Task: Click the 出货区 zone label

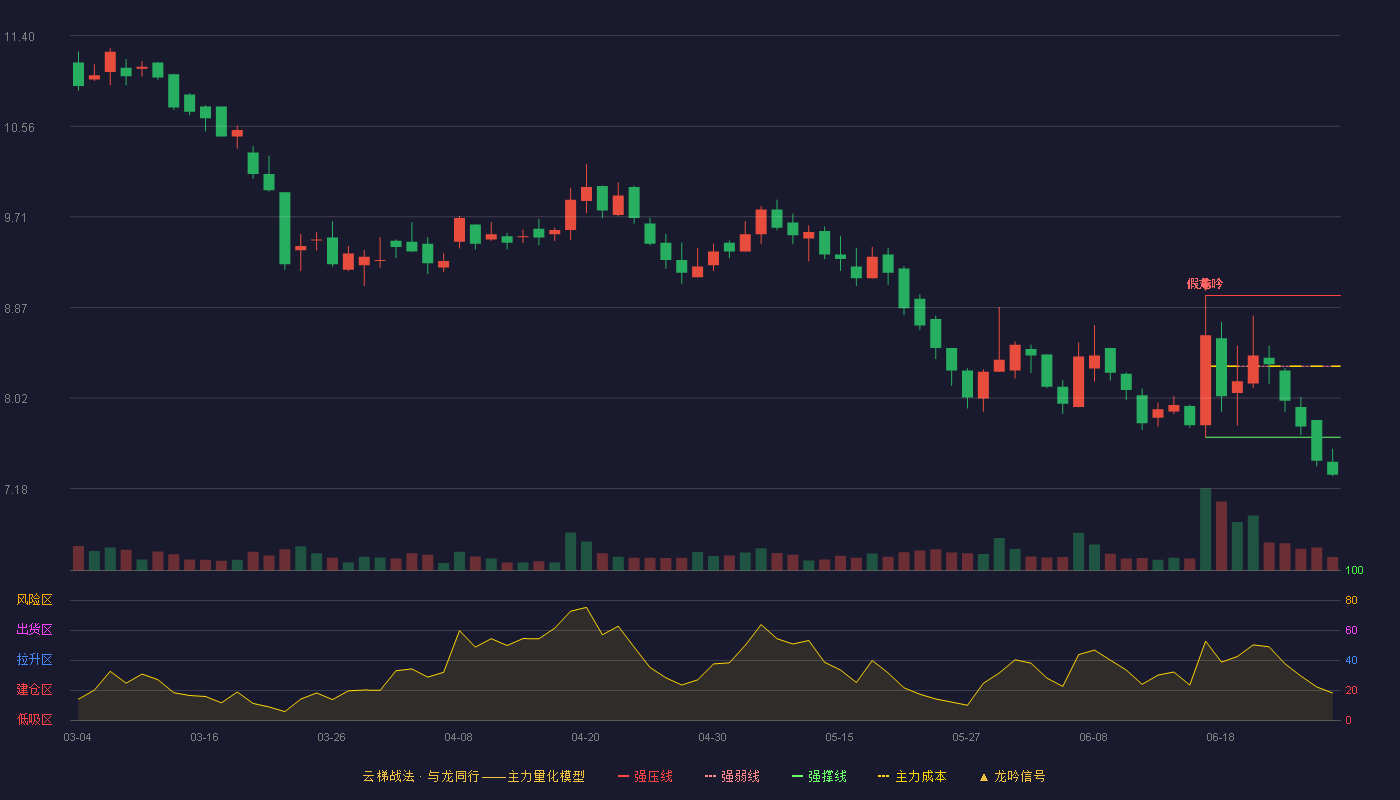Action: tap(34, 630)
